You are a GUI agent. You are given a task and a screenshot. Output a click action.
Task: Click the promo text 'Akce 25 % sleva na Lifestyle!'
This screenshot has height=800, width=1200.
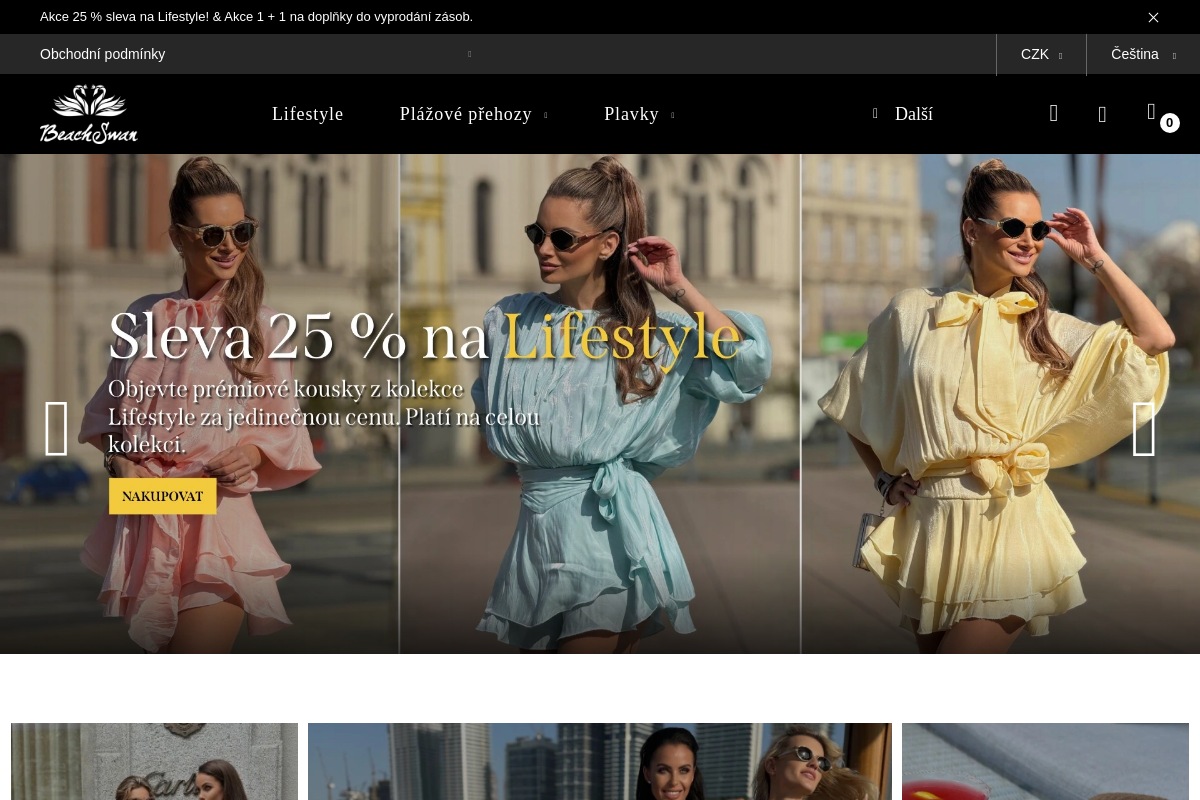(x=125, y=17)
